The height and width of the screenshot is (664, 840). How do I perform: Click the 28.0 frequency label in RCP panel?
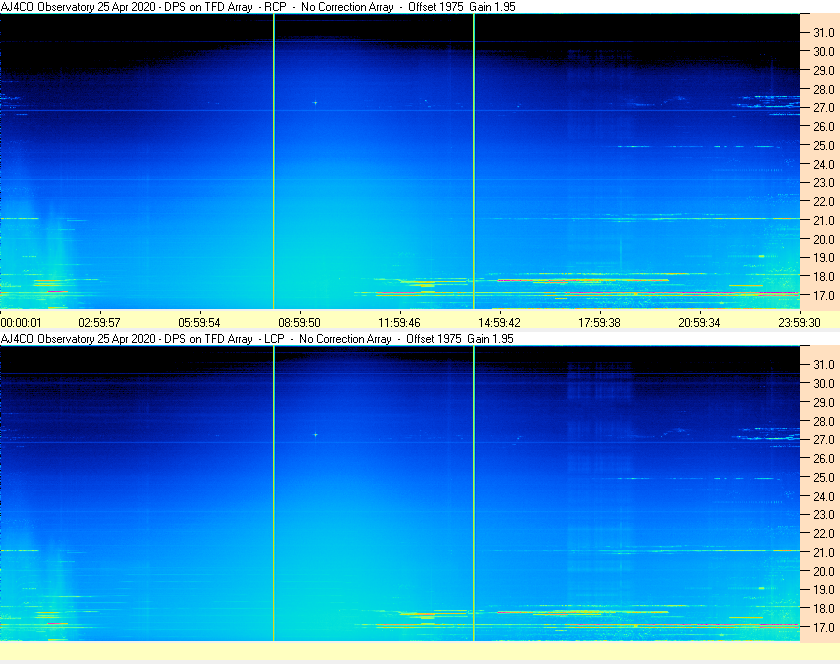(x=824, y=89)
